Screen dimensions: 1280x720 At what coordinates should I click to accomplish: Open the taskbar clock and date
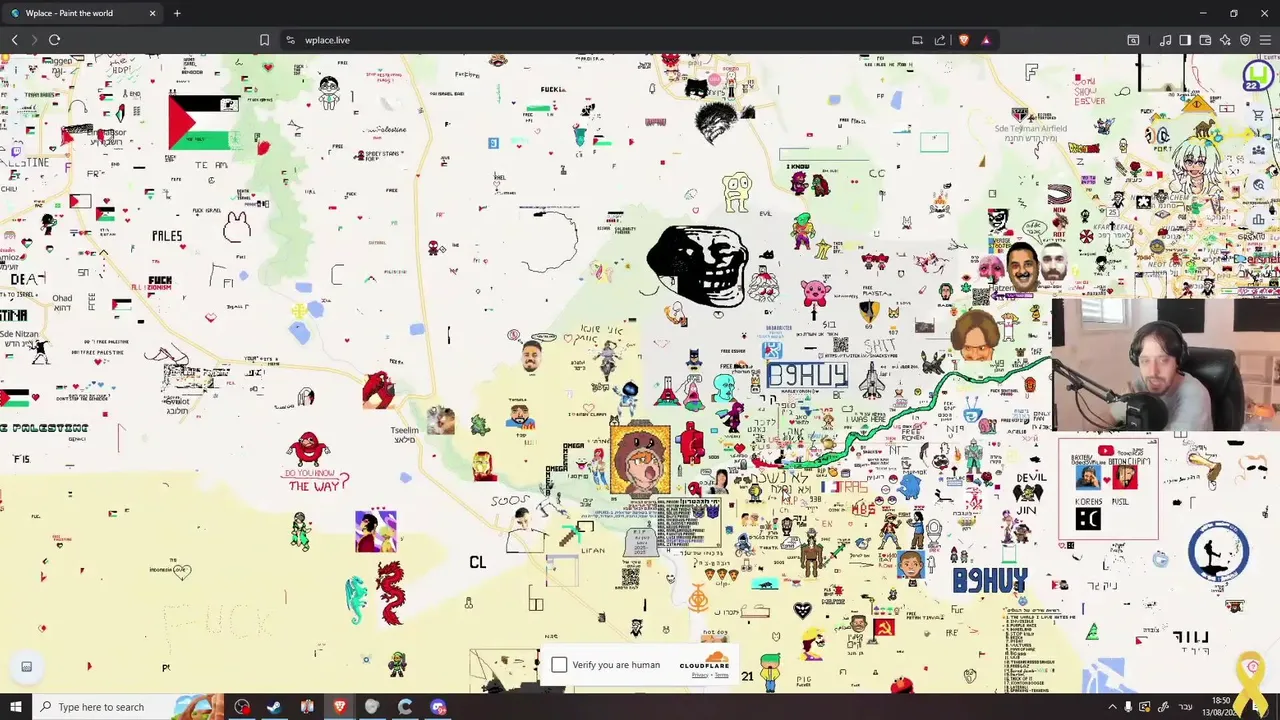tap(1221, 707)
